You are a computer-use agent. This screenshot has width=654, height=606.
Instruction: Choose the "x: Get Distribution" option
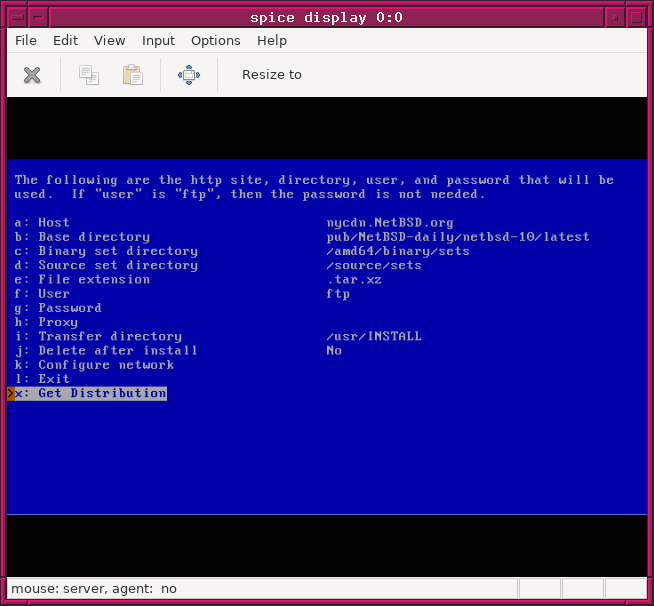click(90, 394)
